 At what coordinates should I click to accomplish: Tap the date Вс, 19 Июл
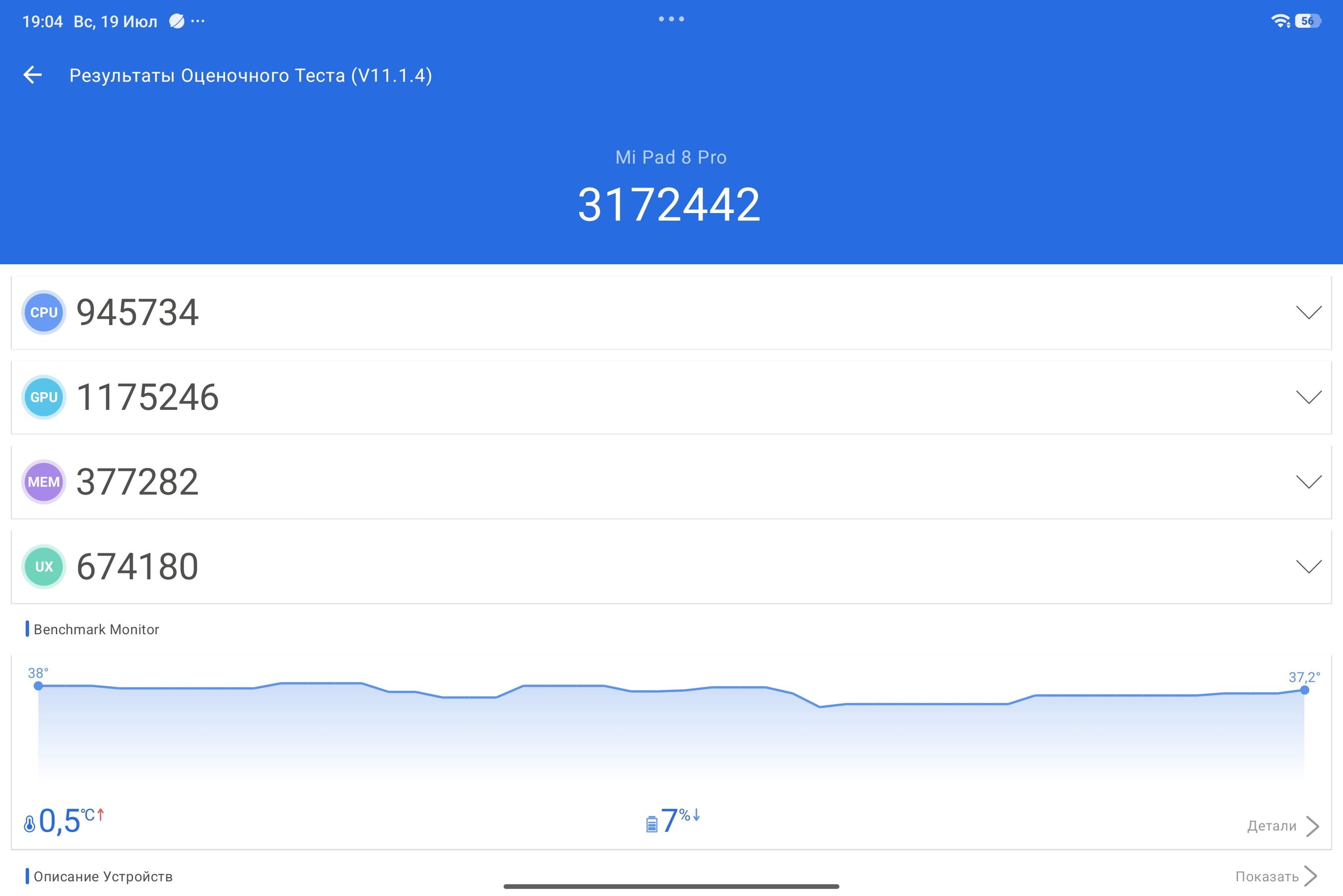pos(116,22)
